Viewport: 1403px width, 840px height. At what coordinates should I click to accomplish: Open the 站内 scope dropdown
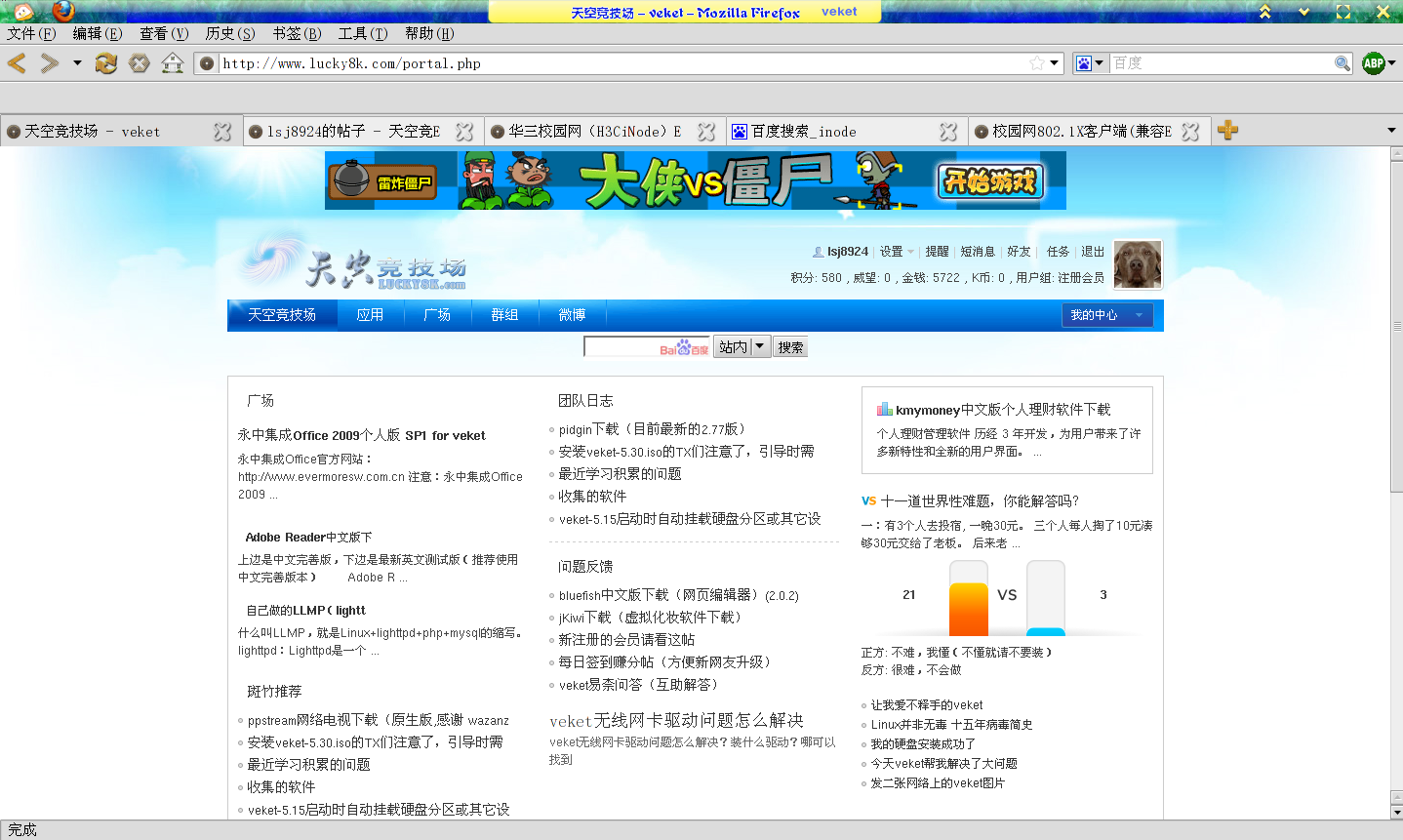coord(742,346)
